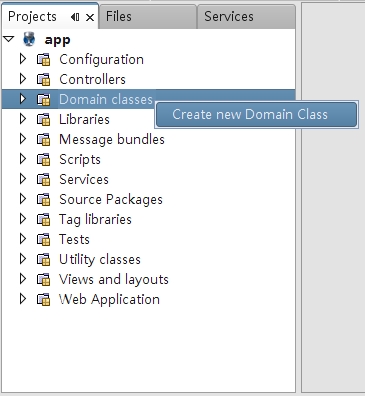
Task: Select the Services folder in the tree
Action: pyautogui.click(x=84, y=179)
